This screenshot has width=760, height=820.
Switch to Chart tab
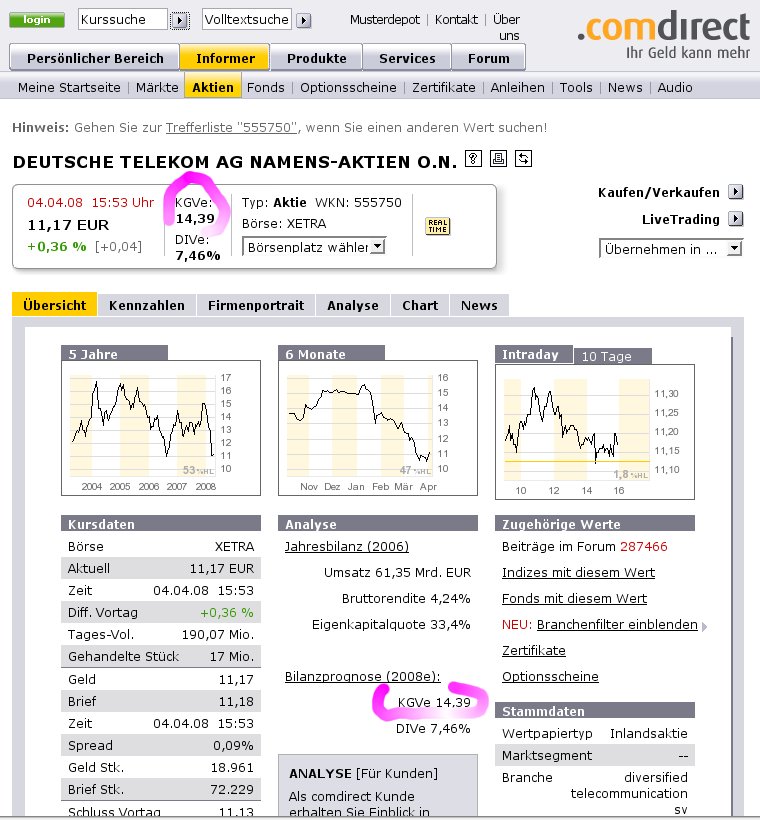420,305
